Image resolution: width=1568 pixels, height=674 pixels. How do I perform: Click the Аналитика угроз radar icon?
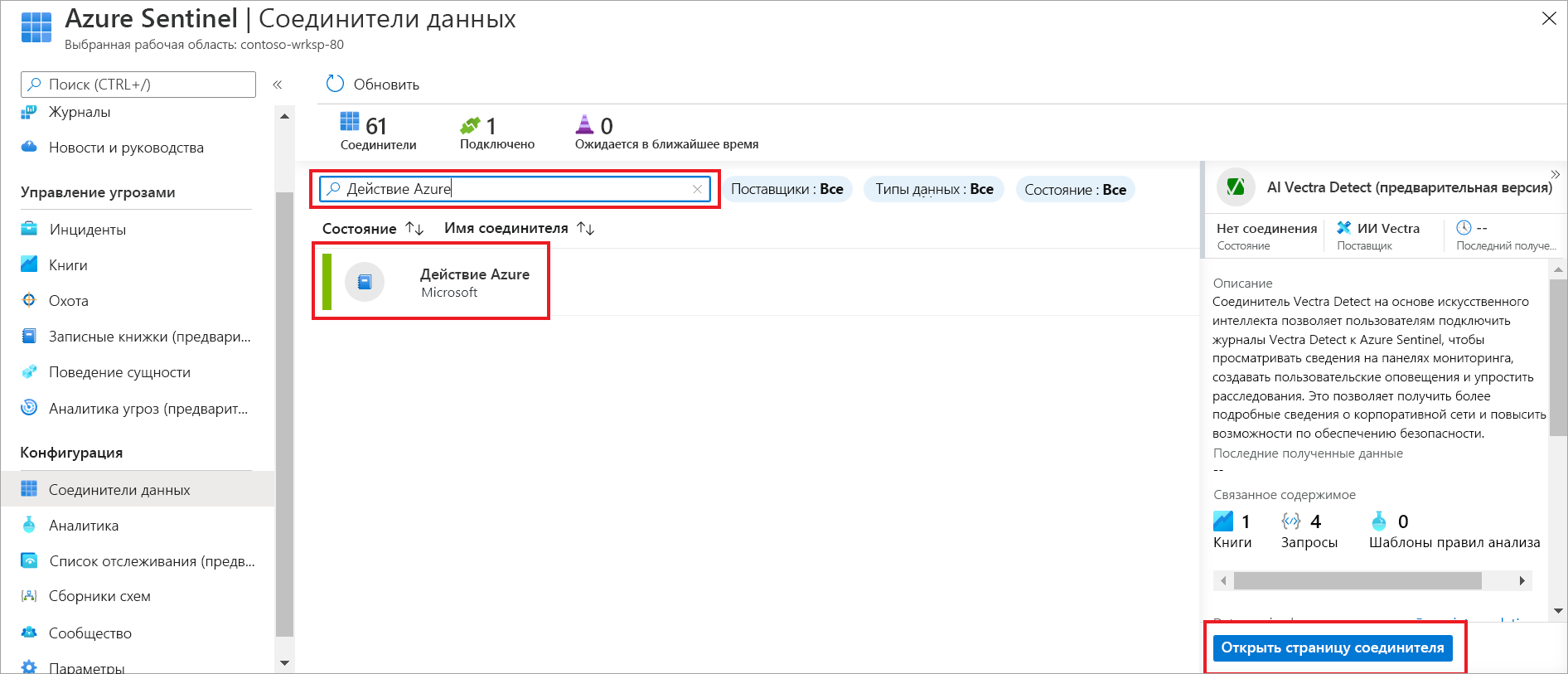29,407
